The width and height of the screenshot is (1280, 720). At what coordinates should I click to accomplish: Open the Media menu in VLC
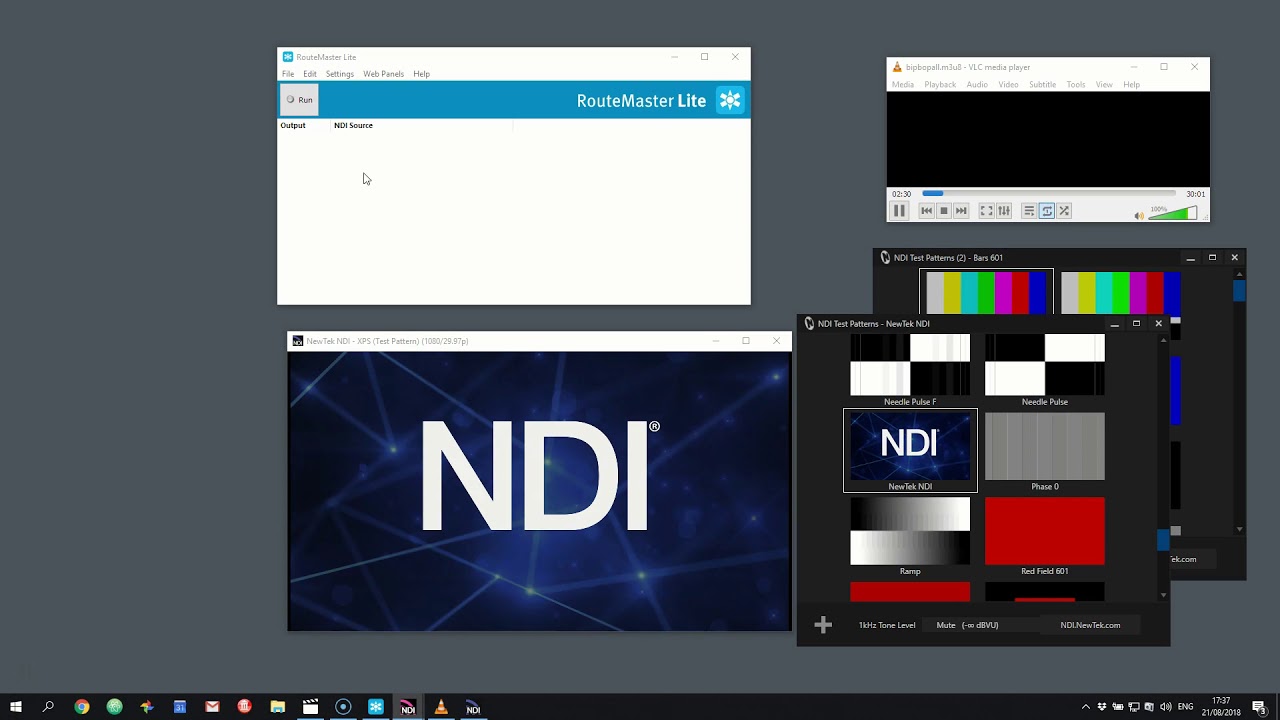click(x=902, y=85)
